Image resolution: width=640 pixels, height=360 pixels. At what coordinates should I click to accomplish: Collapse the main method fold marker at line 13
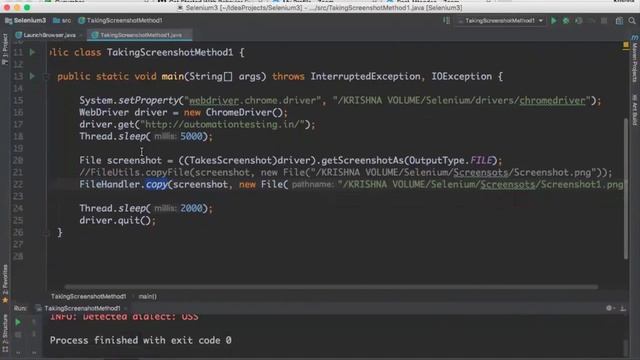click(x=46, y=76)
